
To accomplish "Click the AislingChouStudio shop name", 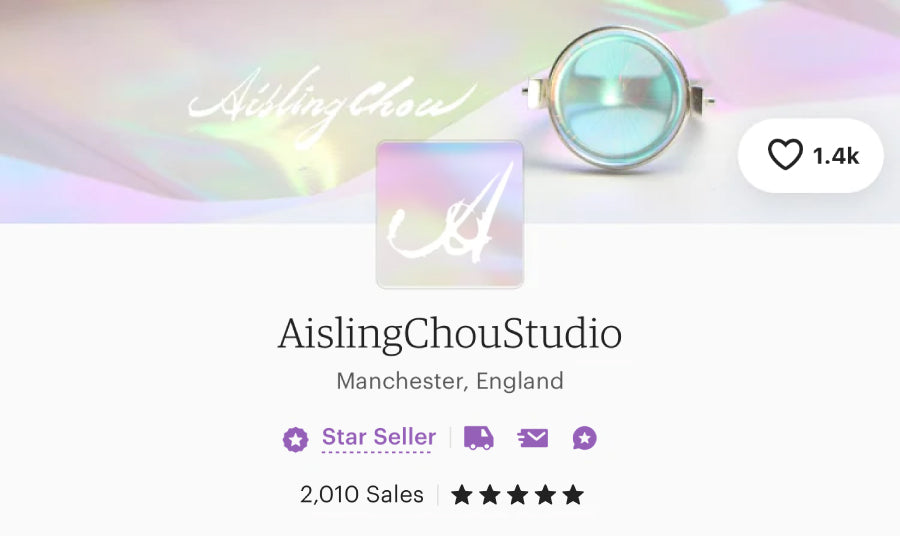I will coord(450,334).
